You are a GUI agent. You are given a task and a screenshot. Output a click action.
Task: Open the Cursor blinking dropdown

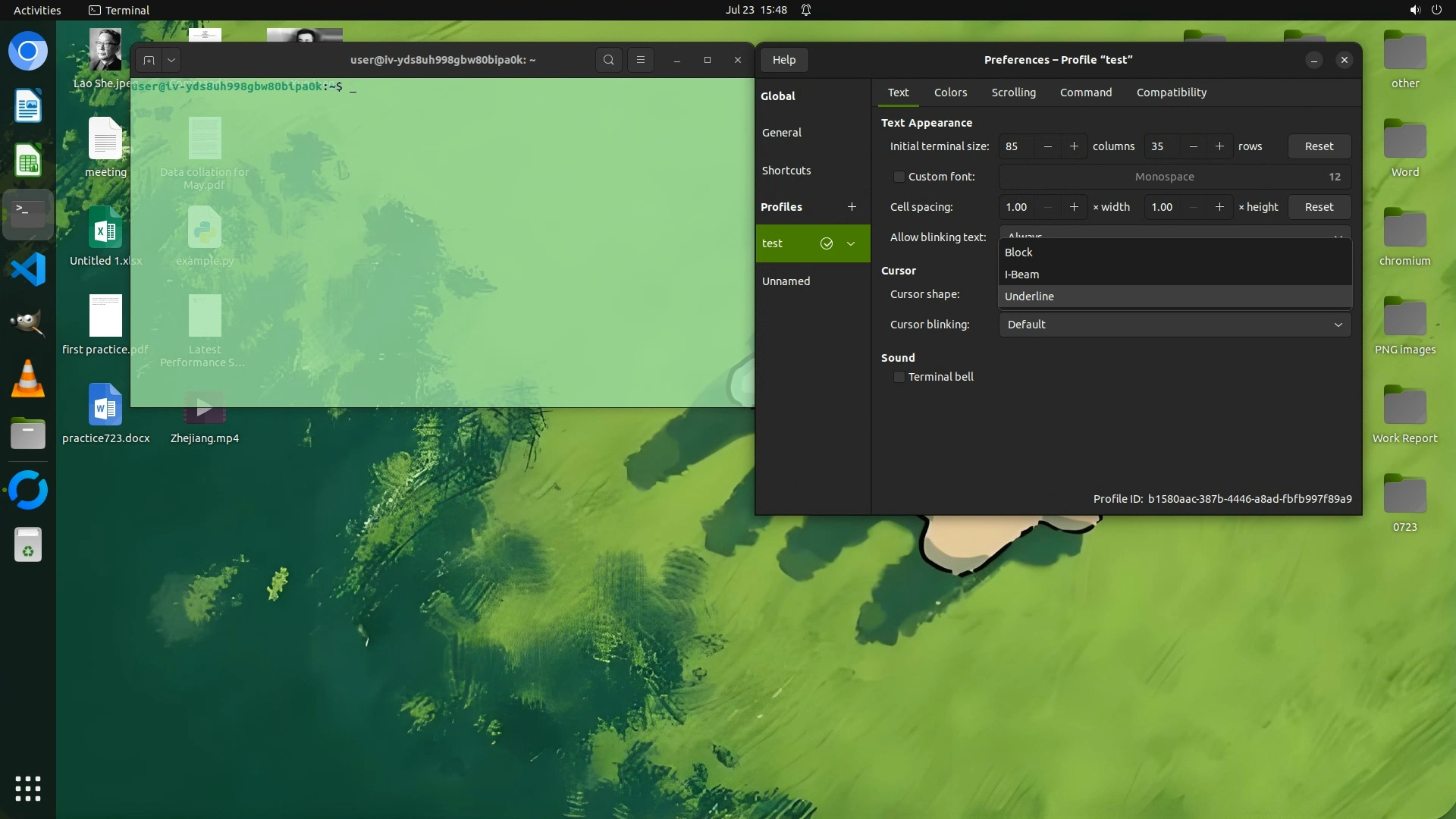coord(1174,325)
